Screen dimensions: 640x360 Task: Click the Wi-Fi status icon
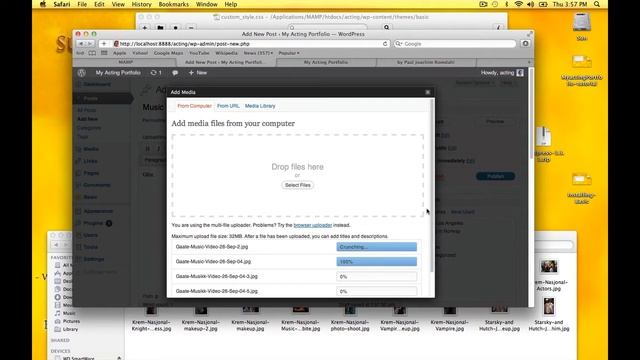point(518,4)
